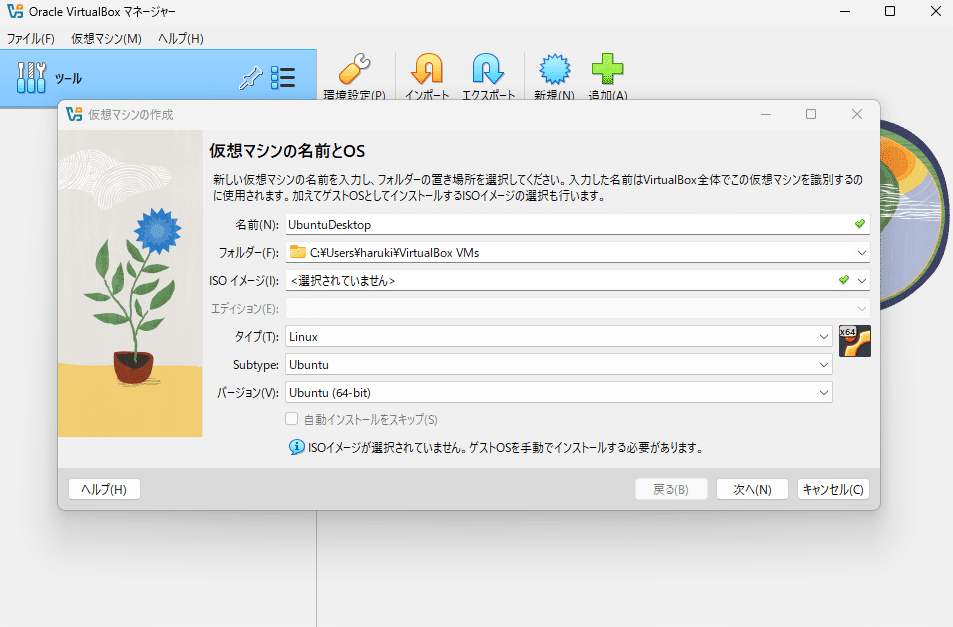Image resolution: width=953 pixels, height=627 pixels.
Task: Click the heading 仮想マシンの名前とOS
Action: click(x=287, y=151)
